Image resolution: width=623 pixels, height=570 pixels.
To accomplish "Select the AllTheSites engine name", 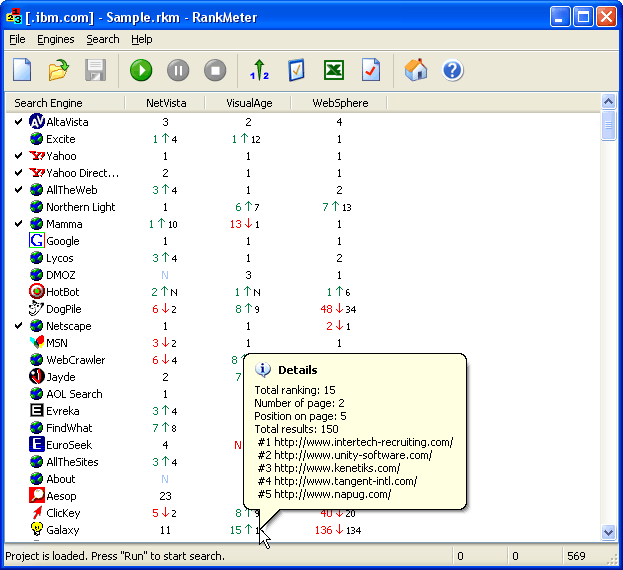I will point(72,462).
